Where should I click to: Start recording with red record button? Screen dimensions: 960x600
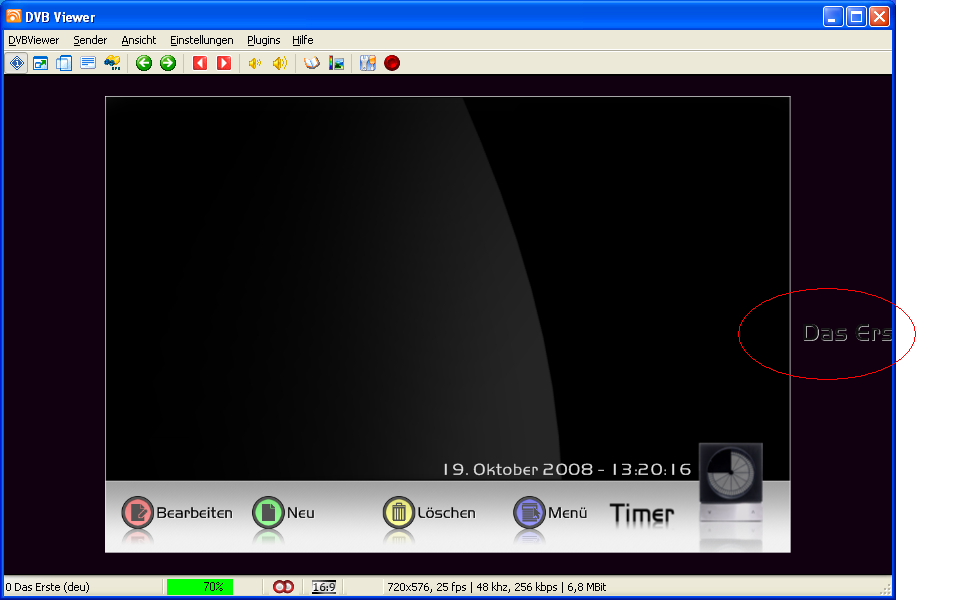point(392,63)
